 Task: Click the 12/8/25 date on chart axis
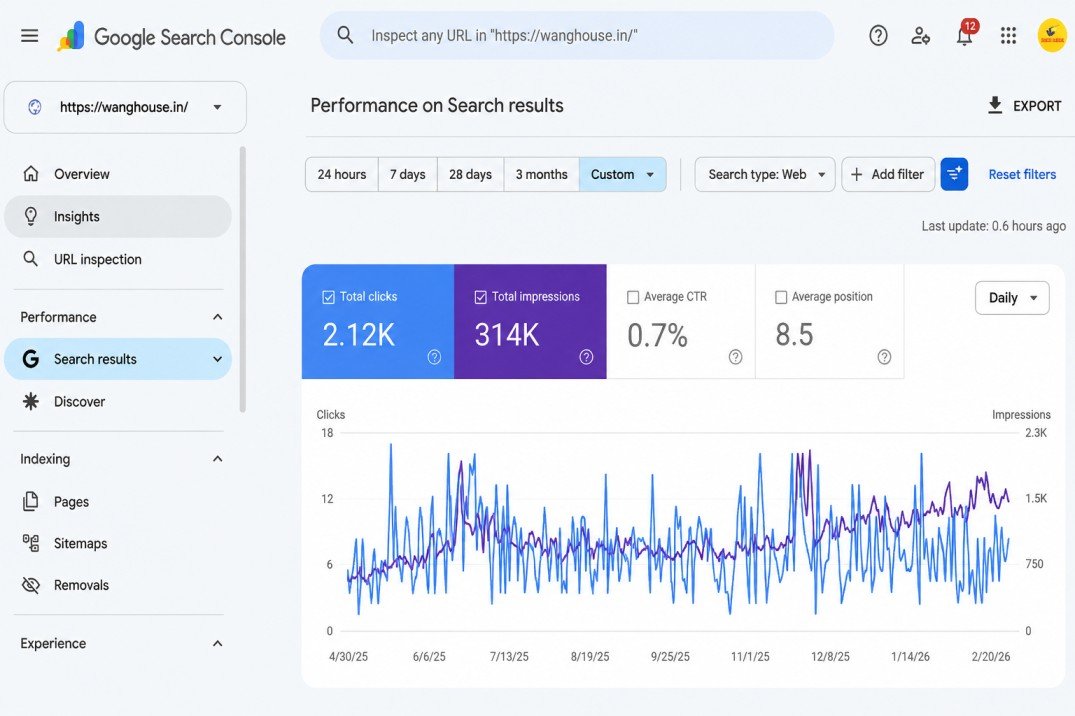pos(830,656)
